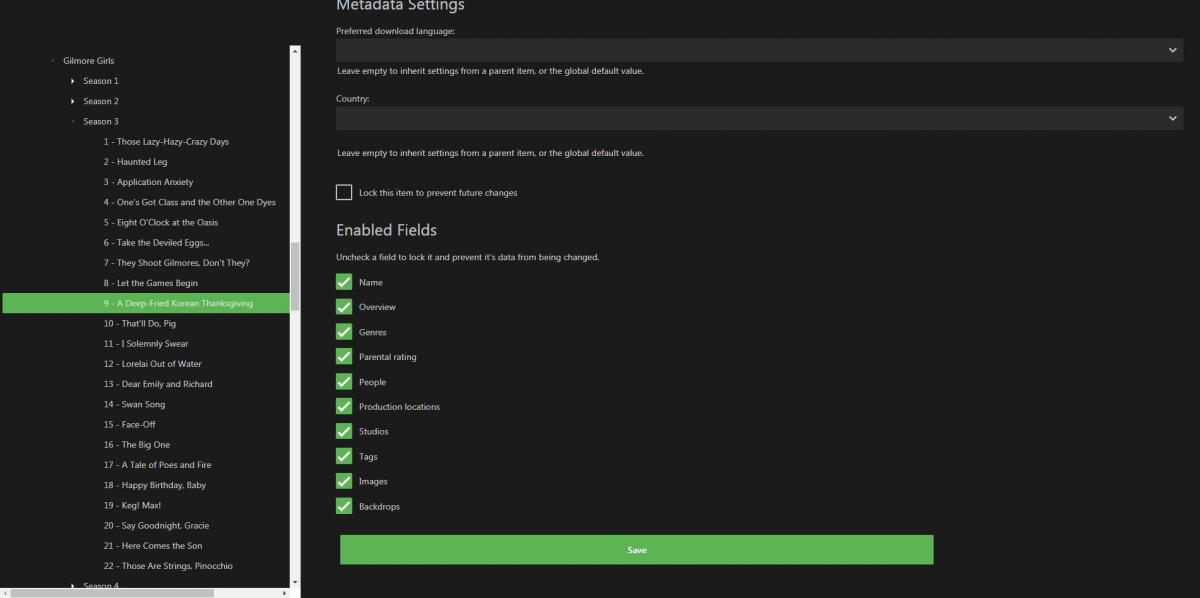The height and width of the screenshot is (598, 1200).
Task: Disable the Genres field checkbox
Action: pos(344,332)
